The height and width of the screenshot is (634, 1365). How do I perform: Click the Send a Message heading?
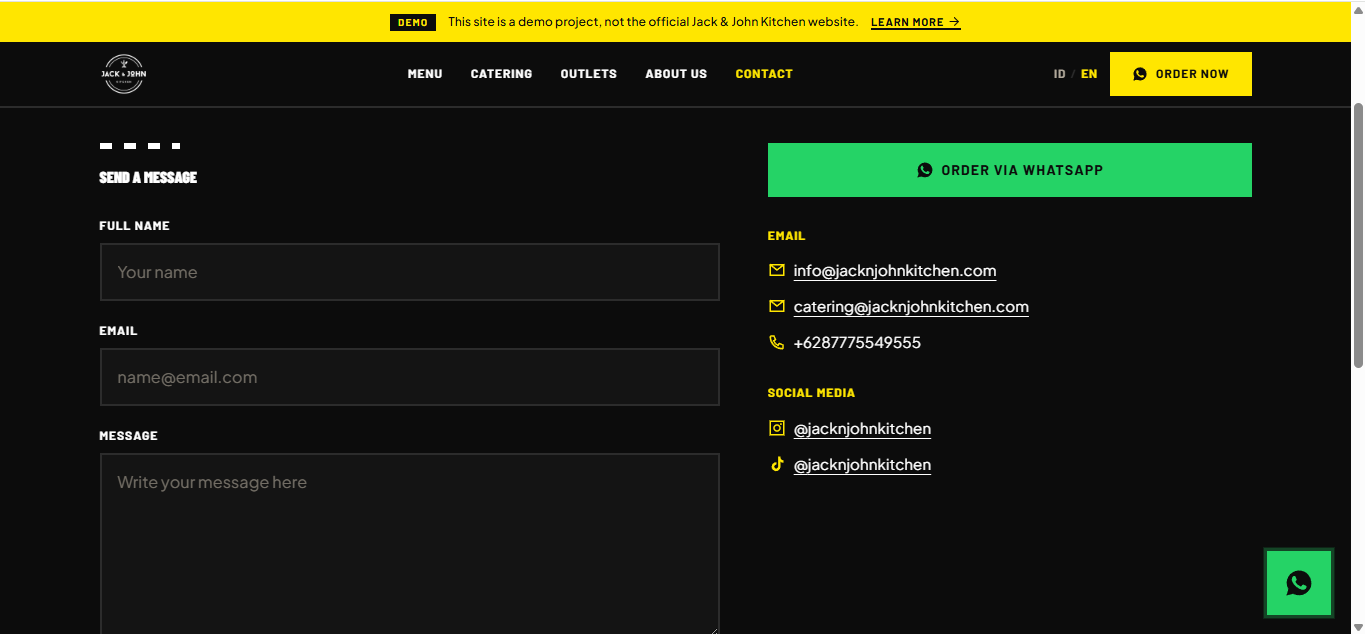(148, 177)
